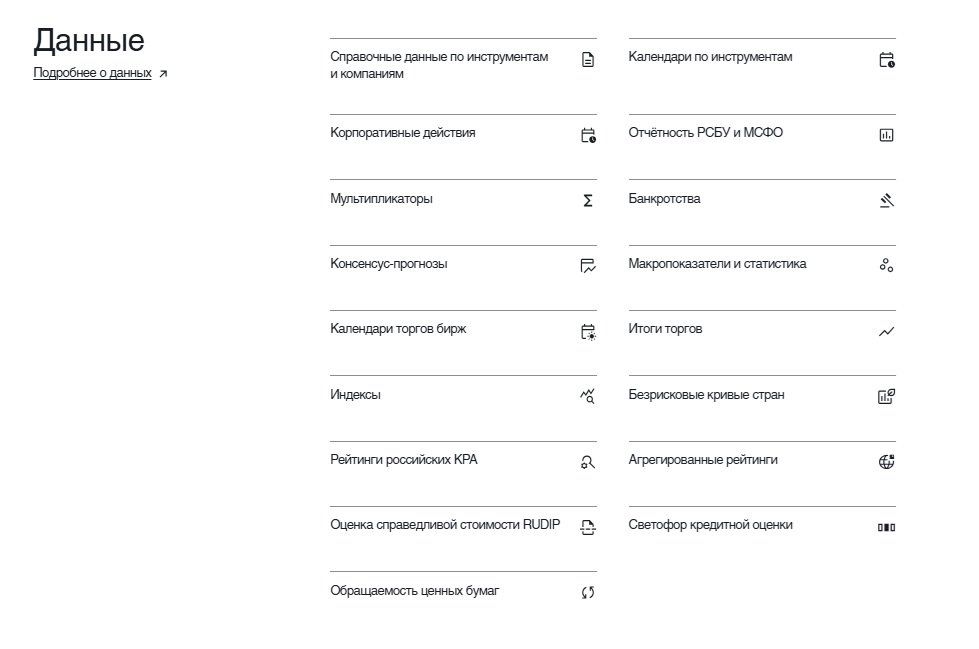Open Календари торгов бирж
979x649 pixels.
coord(463,343)
